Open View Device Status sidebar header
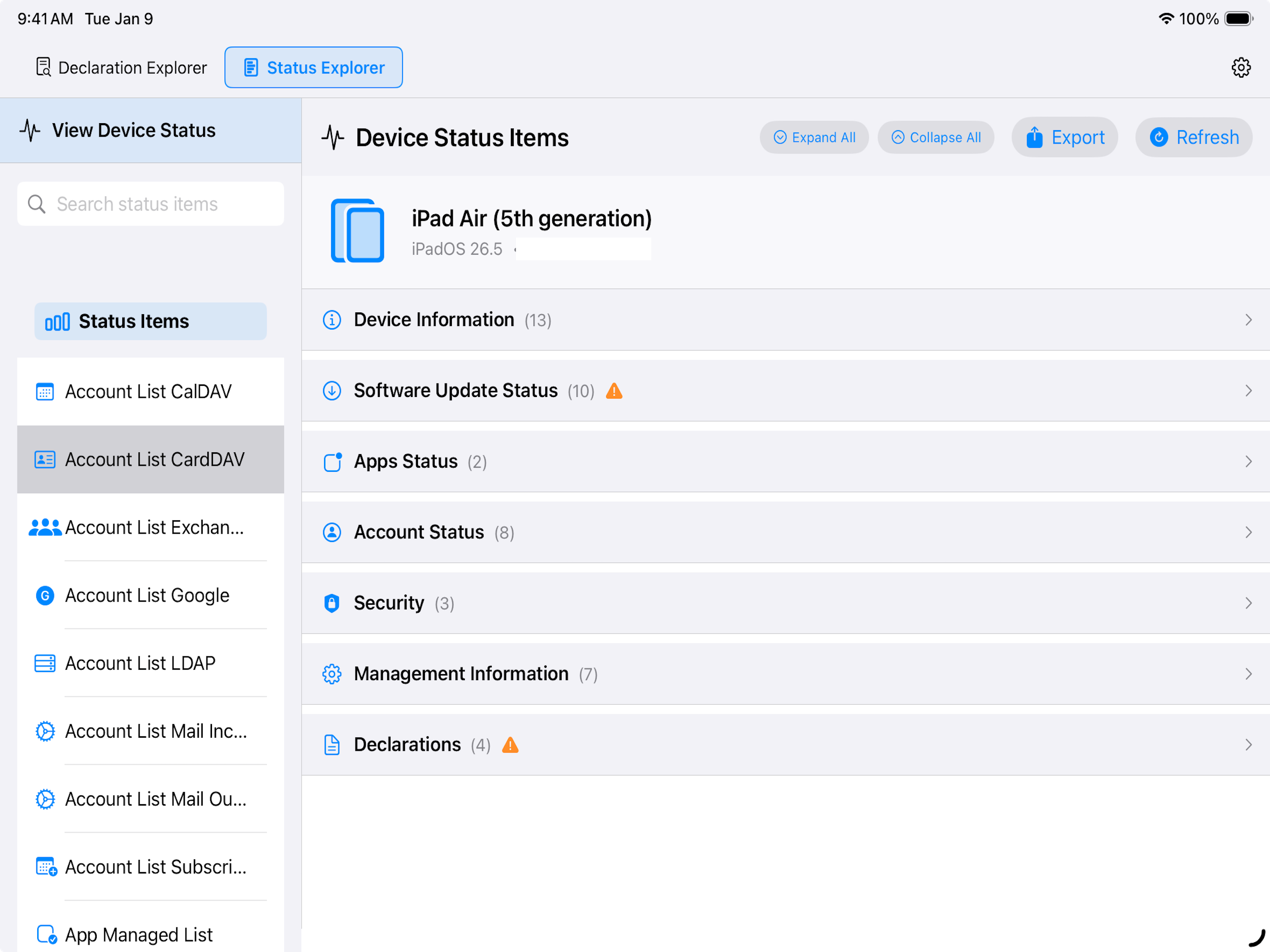Screen dimensions: 1270x952 coord(151,130)
